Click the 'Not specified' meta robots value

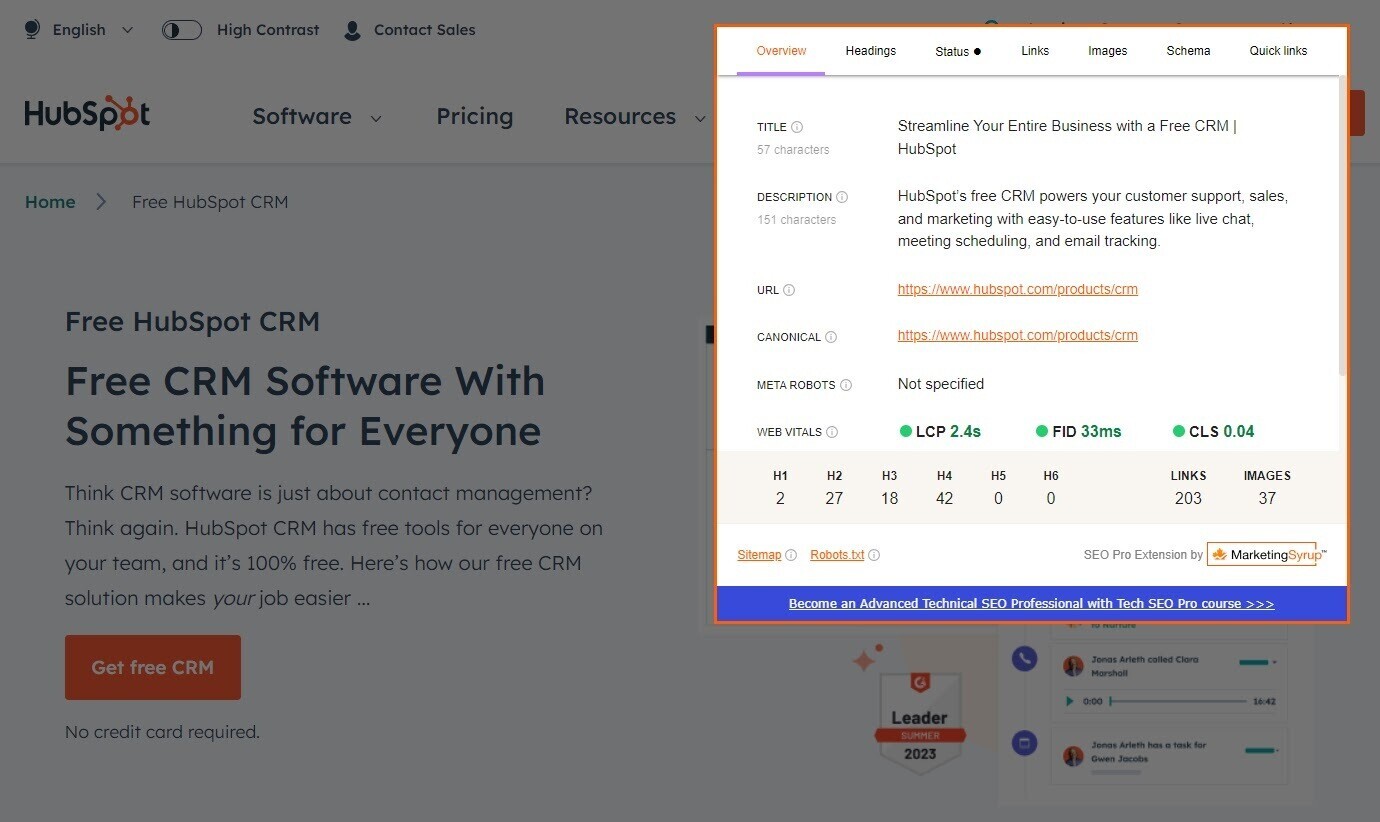pos(941,384)
